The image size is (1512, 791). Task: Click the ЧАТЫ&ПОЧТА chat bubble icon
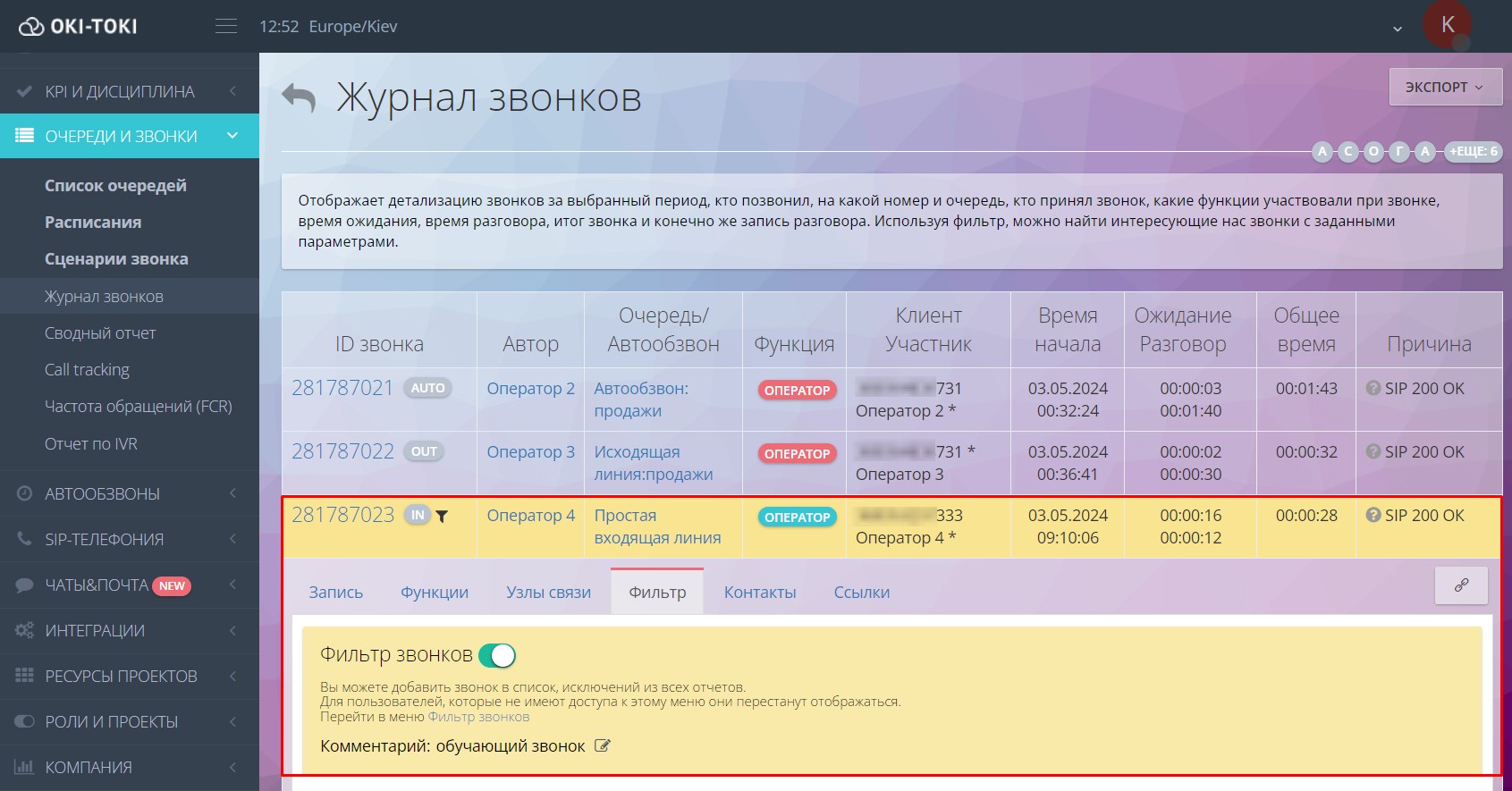tap(25, 585)
